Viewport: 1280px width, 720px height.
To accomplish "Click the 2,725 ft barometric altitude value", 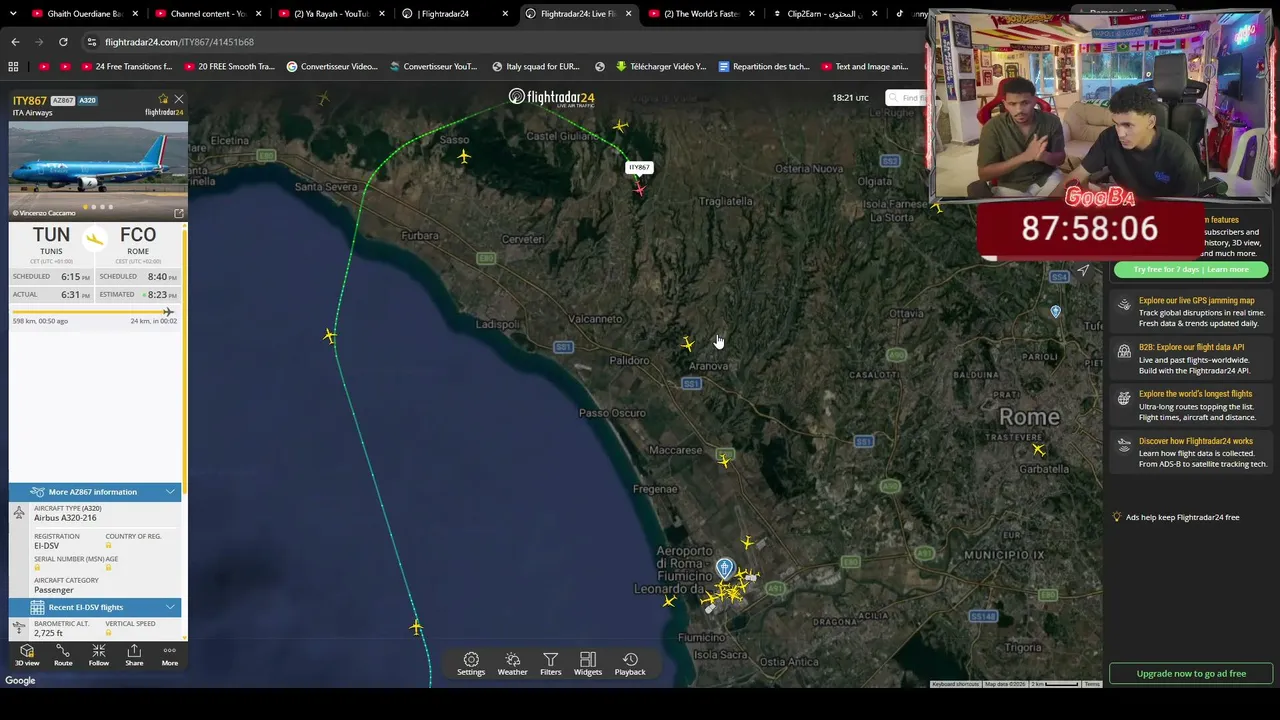I will [48, 633].
